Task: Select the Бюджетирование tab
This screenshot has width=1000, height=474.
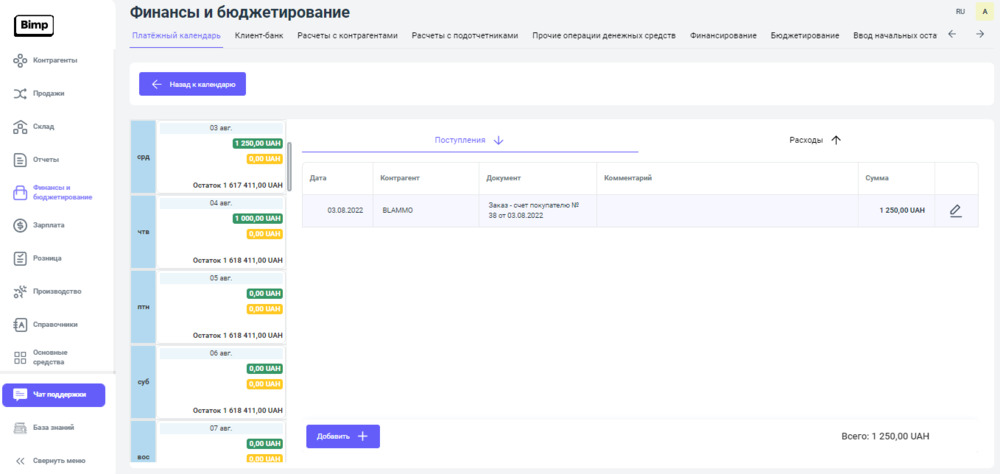Action: [x=804, y=36]
